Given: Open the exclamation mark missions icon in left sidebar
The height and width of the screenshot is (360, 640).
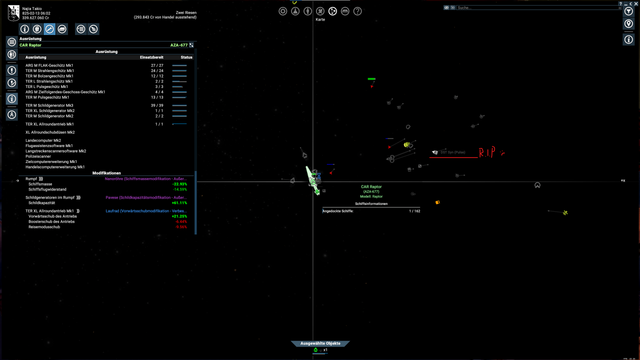Looking at the screenshot, I should point(12,71).
